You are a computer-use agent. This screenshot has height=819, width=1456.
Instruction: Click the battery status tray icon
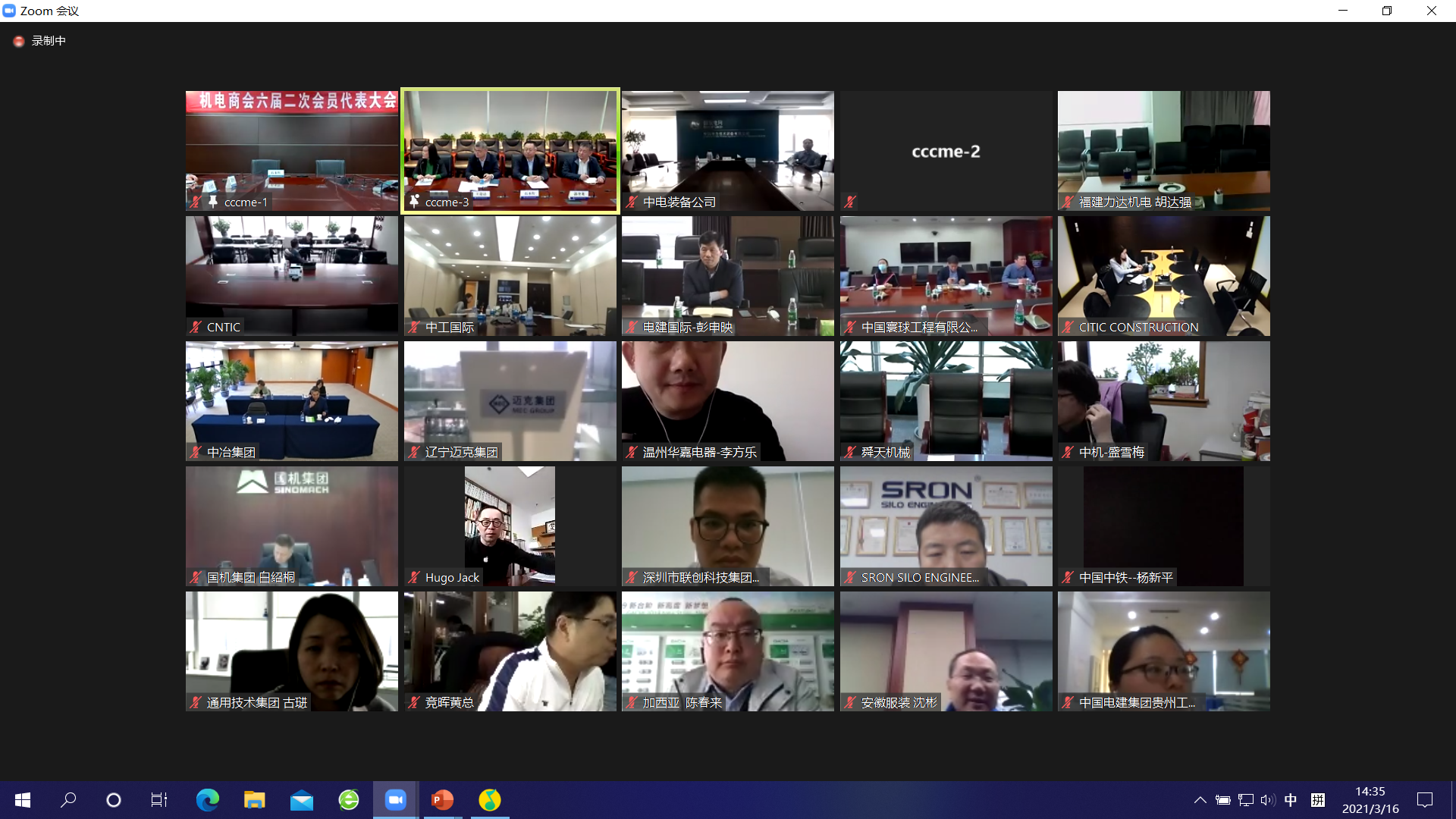1222,800
